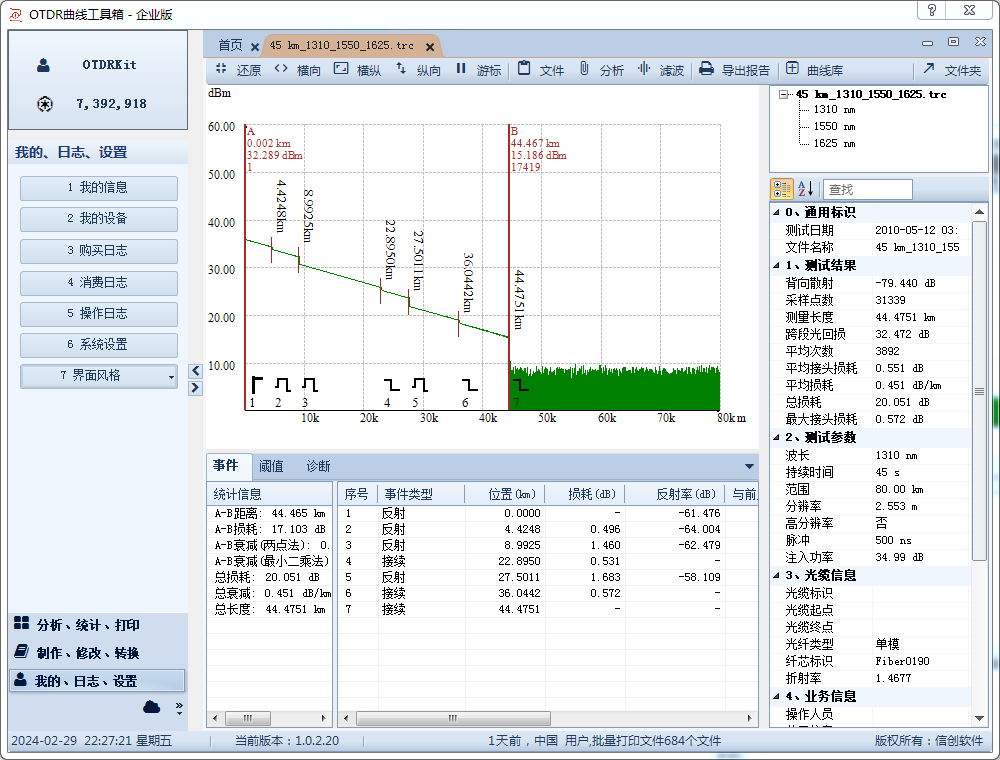Collapse the 1、测试结果 property section
The image size is (1000, 760).
(x=777, y=265)
